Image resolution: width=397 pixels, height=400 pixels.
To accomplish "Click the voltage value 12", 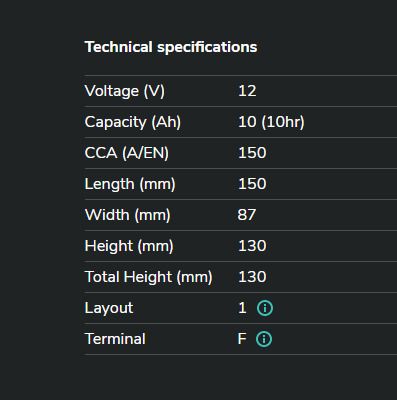I will coord(247,91).
